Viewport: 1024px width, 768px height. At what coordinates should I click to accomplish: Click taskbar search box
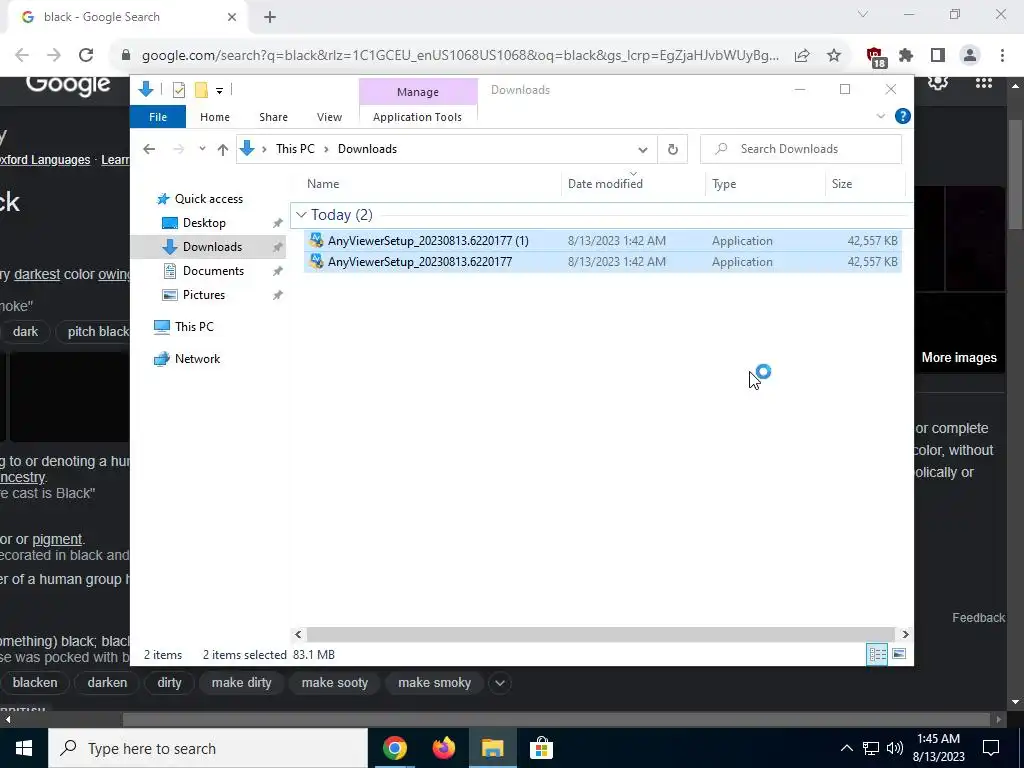coord(208,748)
